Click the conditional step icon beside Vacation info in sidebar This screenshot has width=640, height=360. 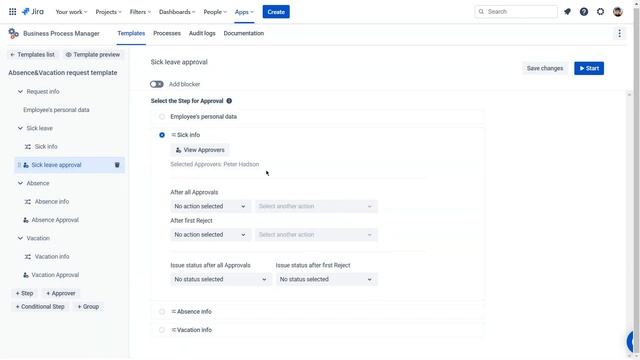(28, 257)
